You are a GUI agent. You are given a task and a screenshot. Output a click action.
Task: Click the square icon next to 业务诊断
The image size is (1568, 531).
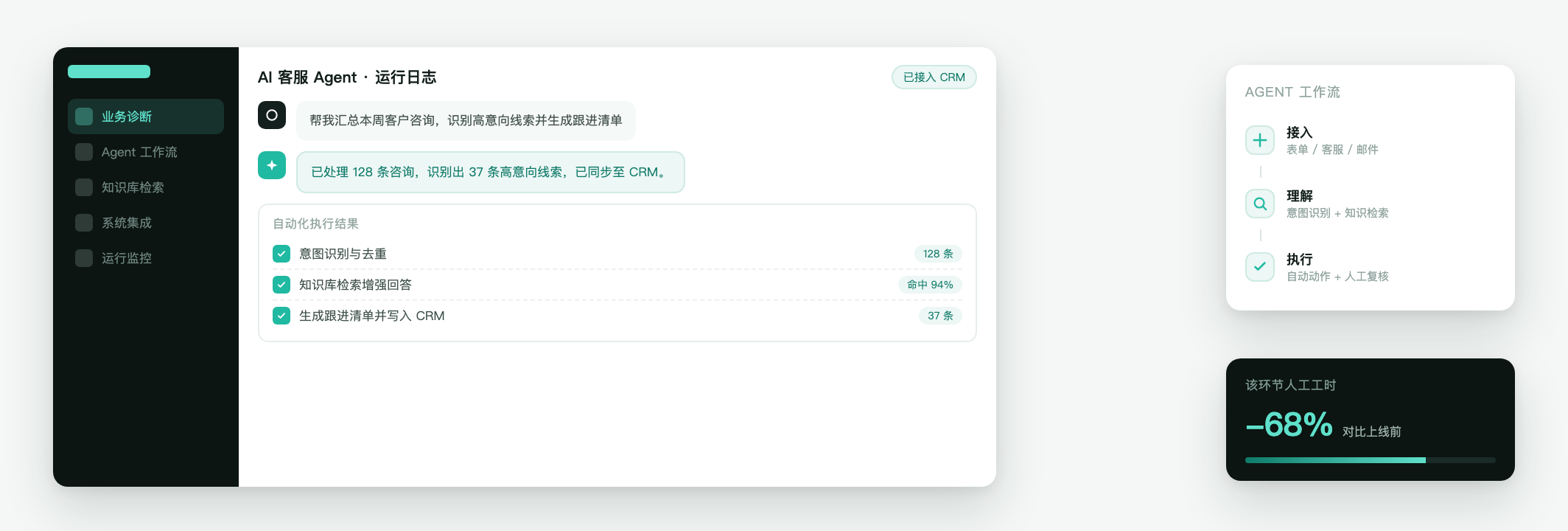click(84, 117)
